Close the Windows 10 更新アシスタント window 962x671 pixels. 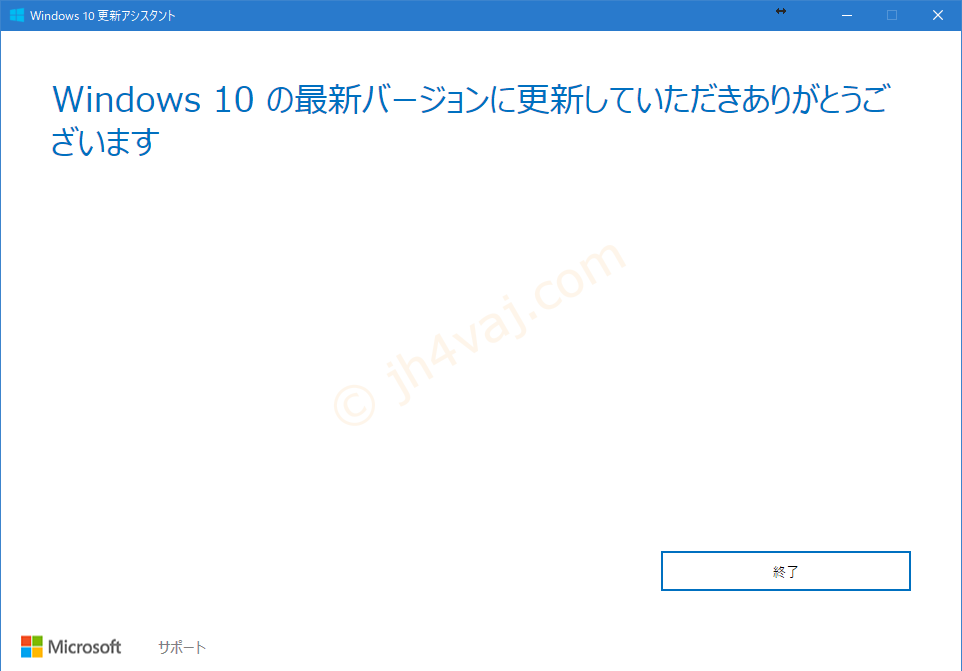click(937, 15)
